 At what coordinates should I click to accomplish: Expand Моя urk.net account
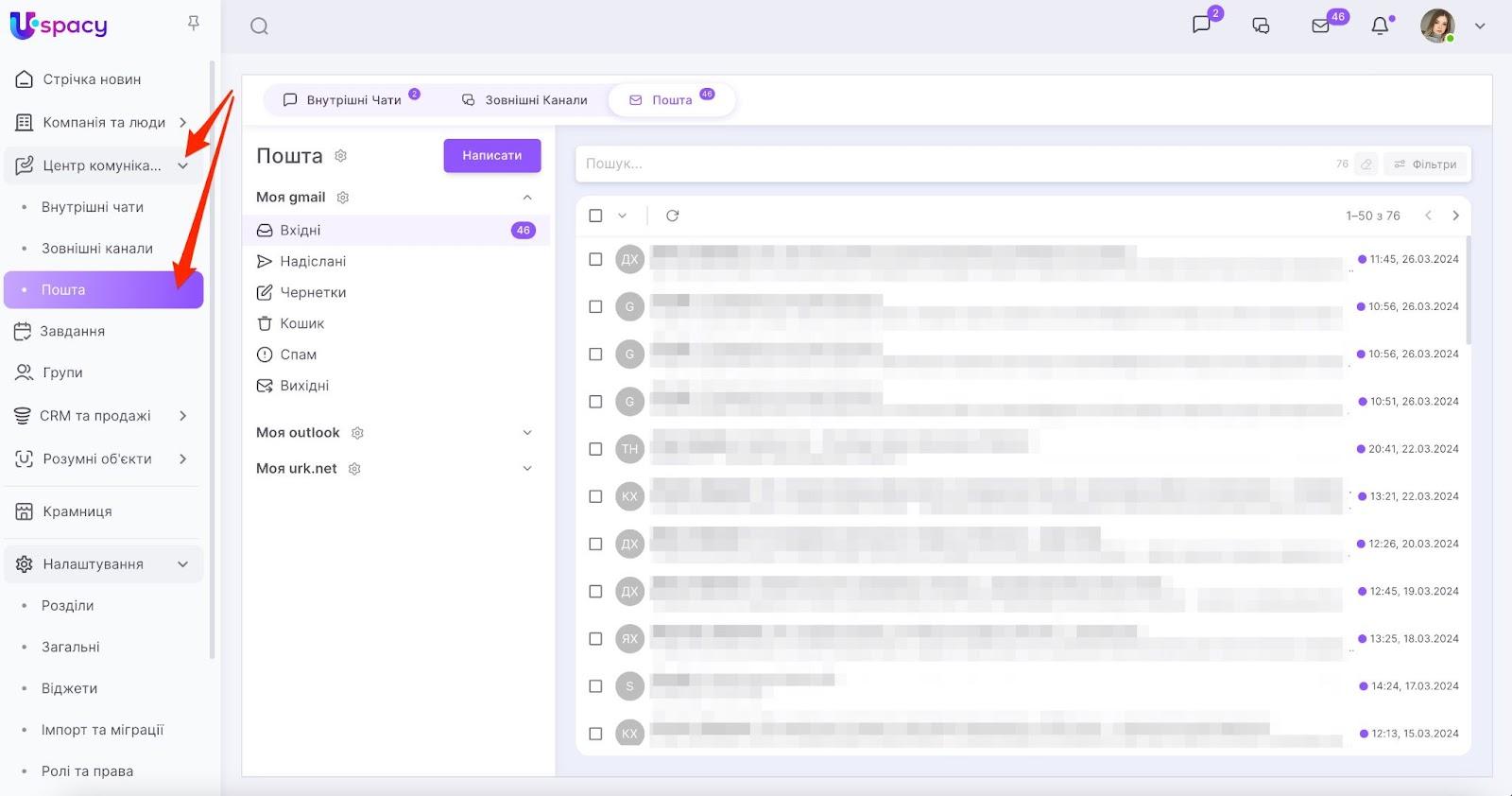click(527, 469)
